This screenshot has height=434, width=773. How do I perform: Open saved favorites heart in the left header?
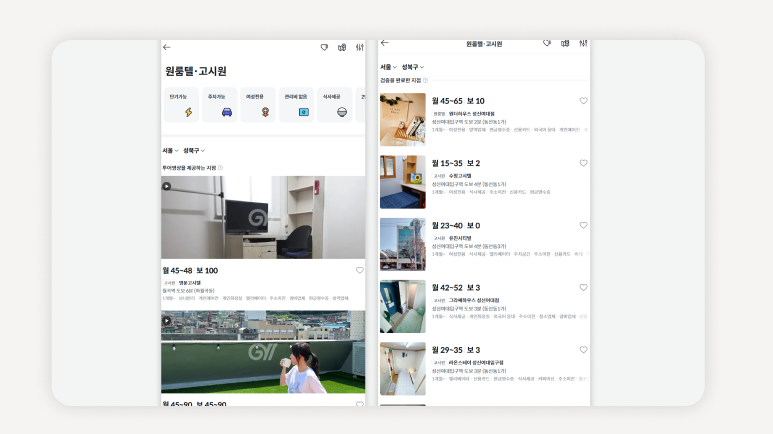pos(324,47)
